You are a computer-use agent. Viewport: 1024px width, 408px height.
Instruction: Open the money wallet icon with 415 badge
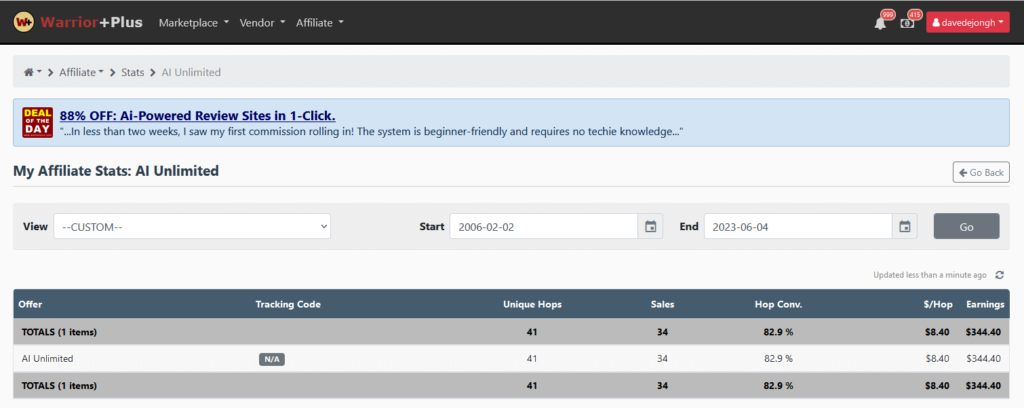coord(907,23)
